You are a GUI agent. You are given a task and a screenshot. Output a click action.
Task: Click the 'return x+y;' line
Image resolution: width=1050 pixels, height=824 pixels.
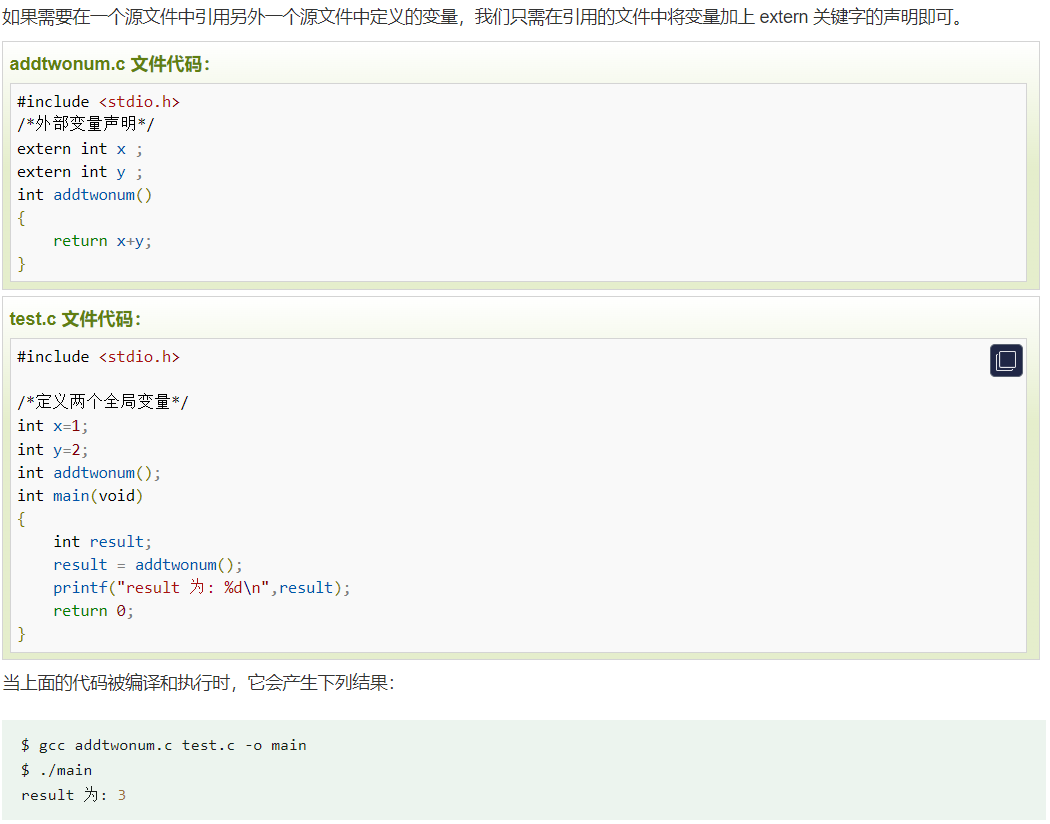point(102,242)
